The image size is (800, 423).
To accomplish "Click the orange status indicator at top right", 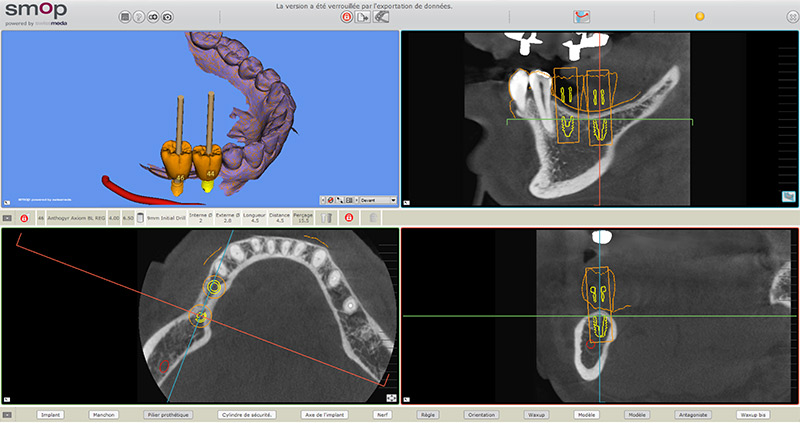I will (700, 17).
